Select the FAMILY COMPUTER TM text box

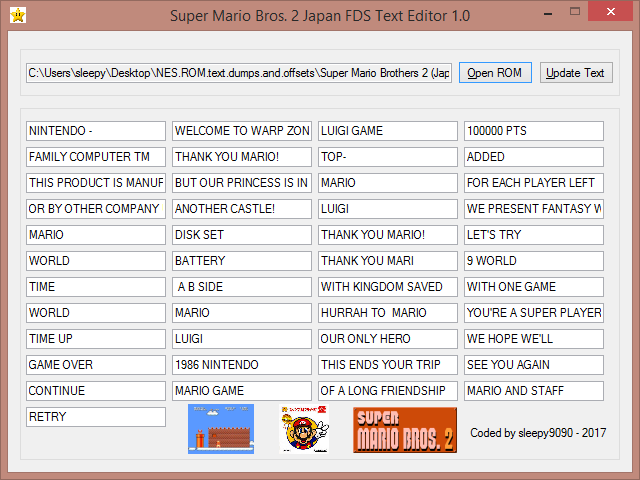click(x=96, y=157)
